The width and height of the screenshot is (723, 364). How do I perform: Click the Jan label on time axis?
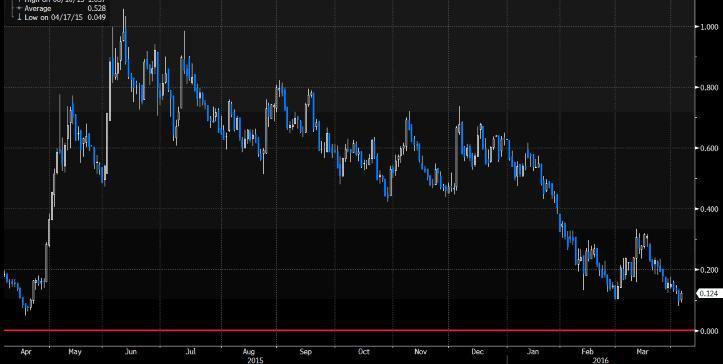coord(533,352)
